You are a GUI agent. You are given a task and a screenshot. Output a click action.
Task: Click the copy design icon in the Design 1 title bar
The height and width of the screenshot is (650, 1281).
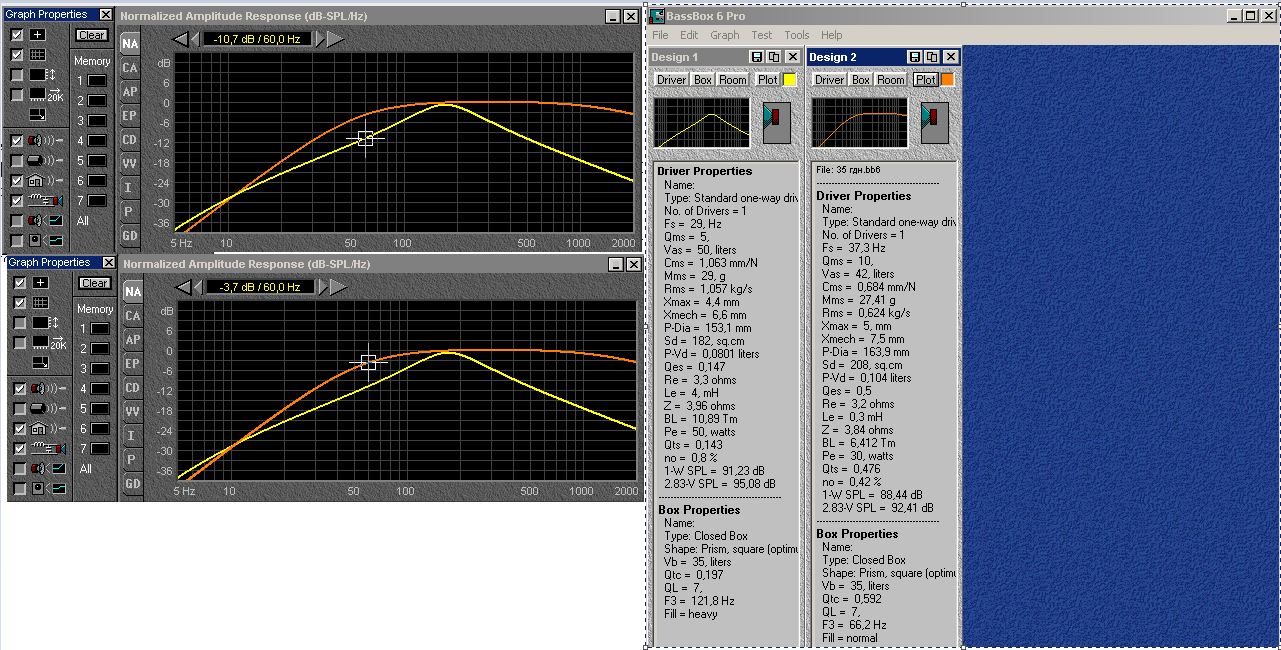click(774, 57)
